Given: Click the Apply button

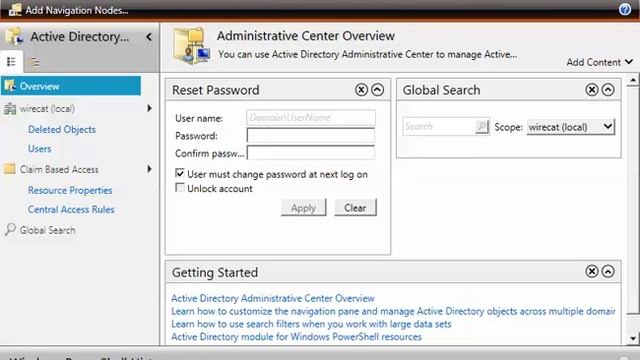Looking at the screenshot, I should (303, 208).
